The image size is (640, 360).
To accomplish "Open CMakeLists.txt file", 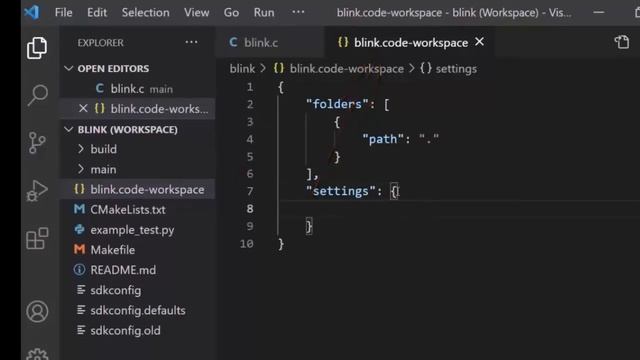I will point(128,210).
